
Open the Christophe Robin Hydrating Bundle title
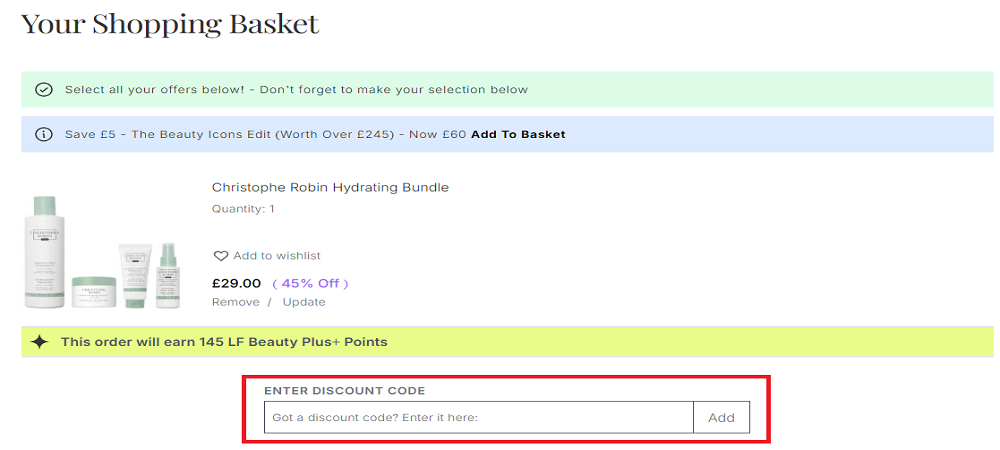330,187
